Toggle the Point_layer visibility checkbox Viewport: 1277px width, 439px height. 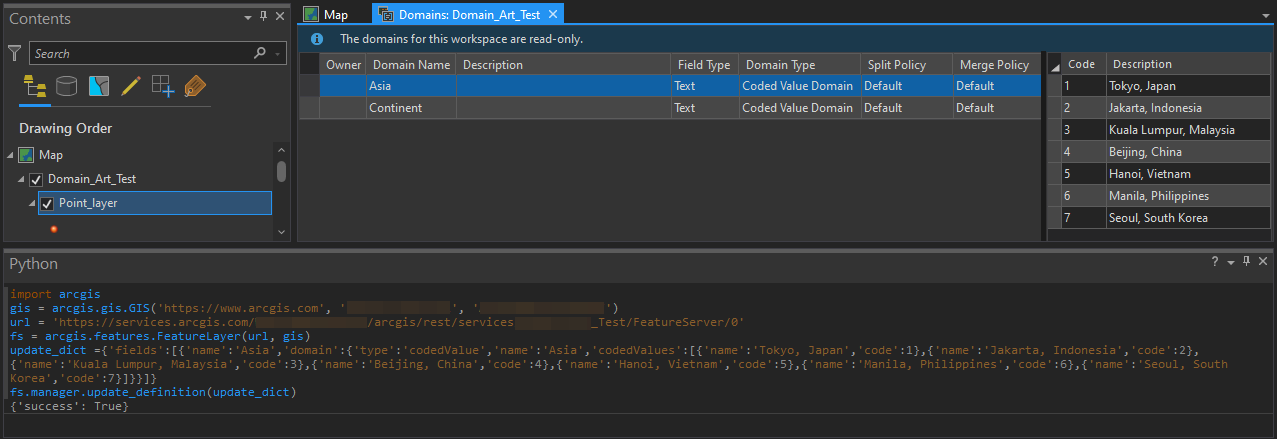coord(48,204)
